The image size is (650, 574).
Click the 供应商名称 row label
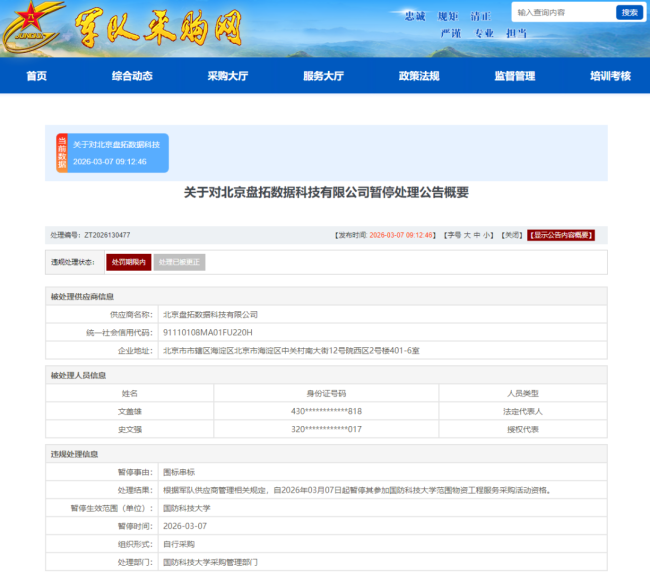[x=131, y=315]
